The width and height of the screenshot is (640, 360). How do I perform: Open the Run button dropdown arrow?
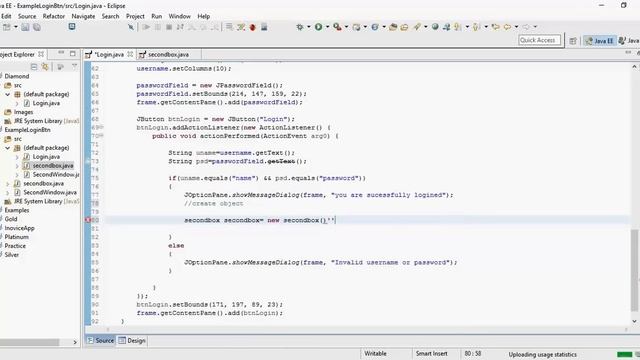point(327,27)
